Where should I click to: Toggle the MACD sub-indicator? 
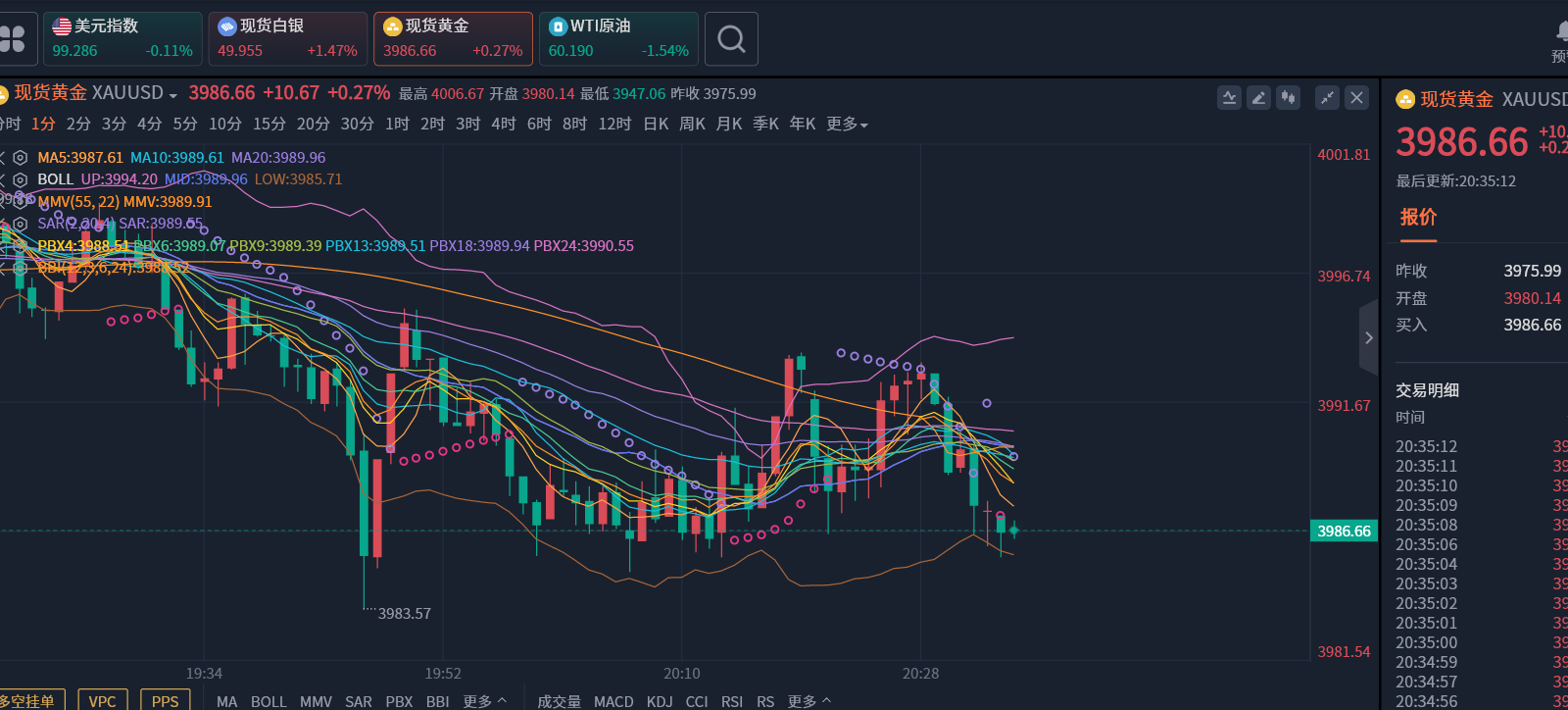tap(613, 701)
